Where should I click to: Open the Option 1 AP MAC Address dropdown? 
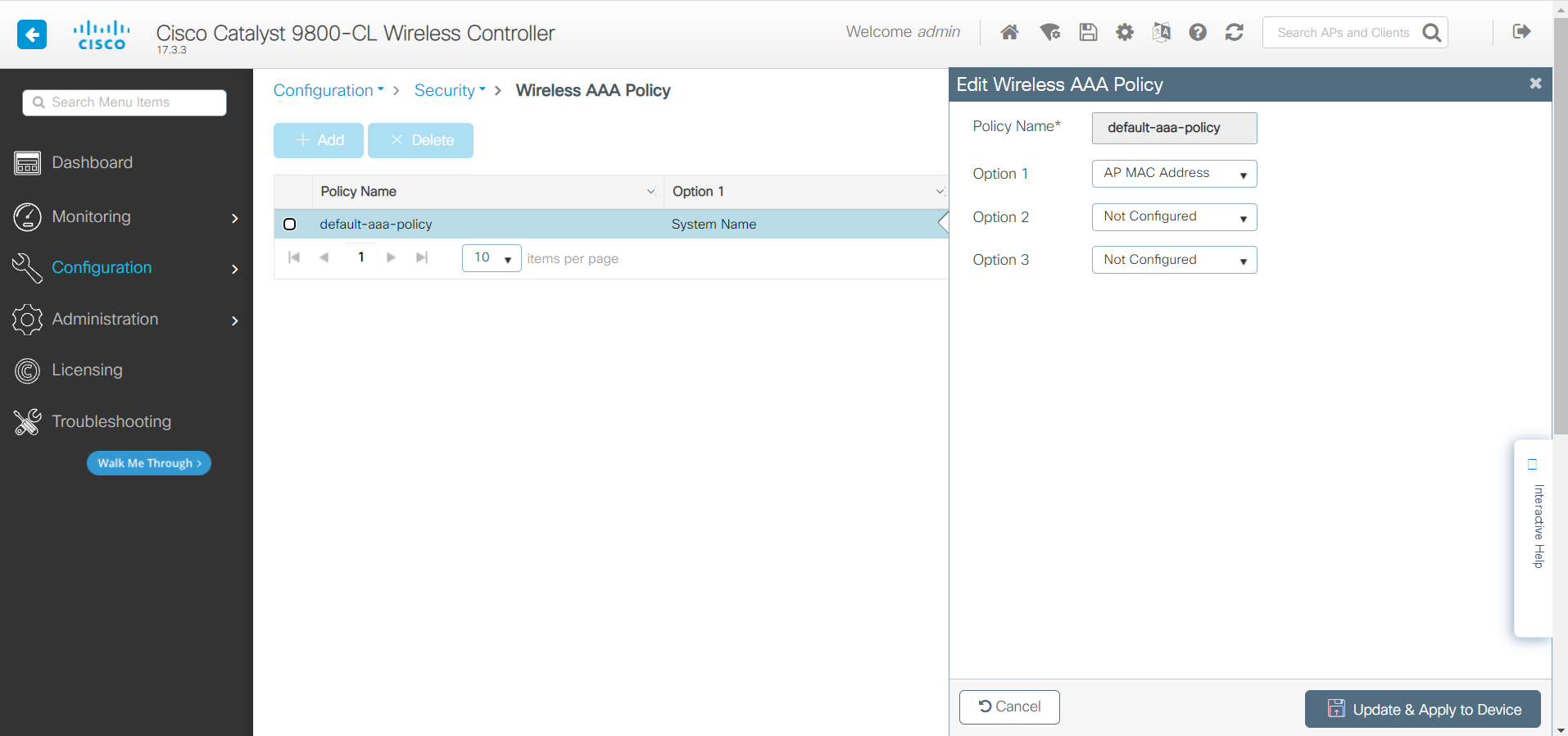1174,174
